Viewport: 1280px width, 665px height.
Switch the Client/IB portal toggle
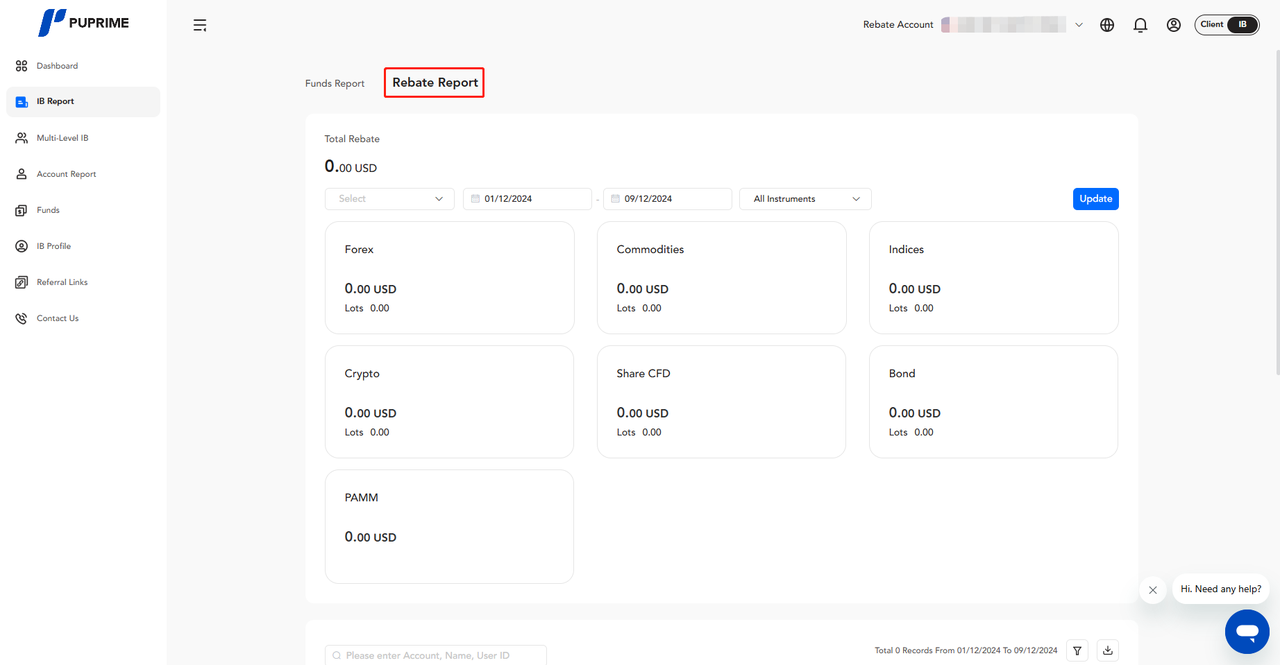[x=1226, y=25]
